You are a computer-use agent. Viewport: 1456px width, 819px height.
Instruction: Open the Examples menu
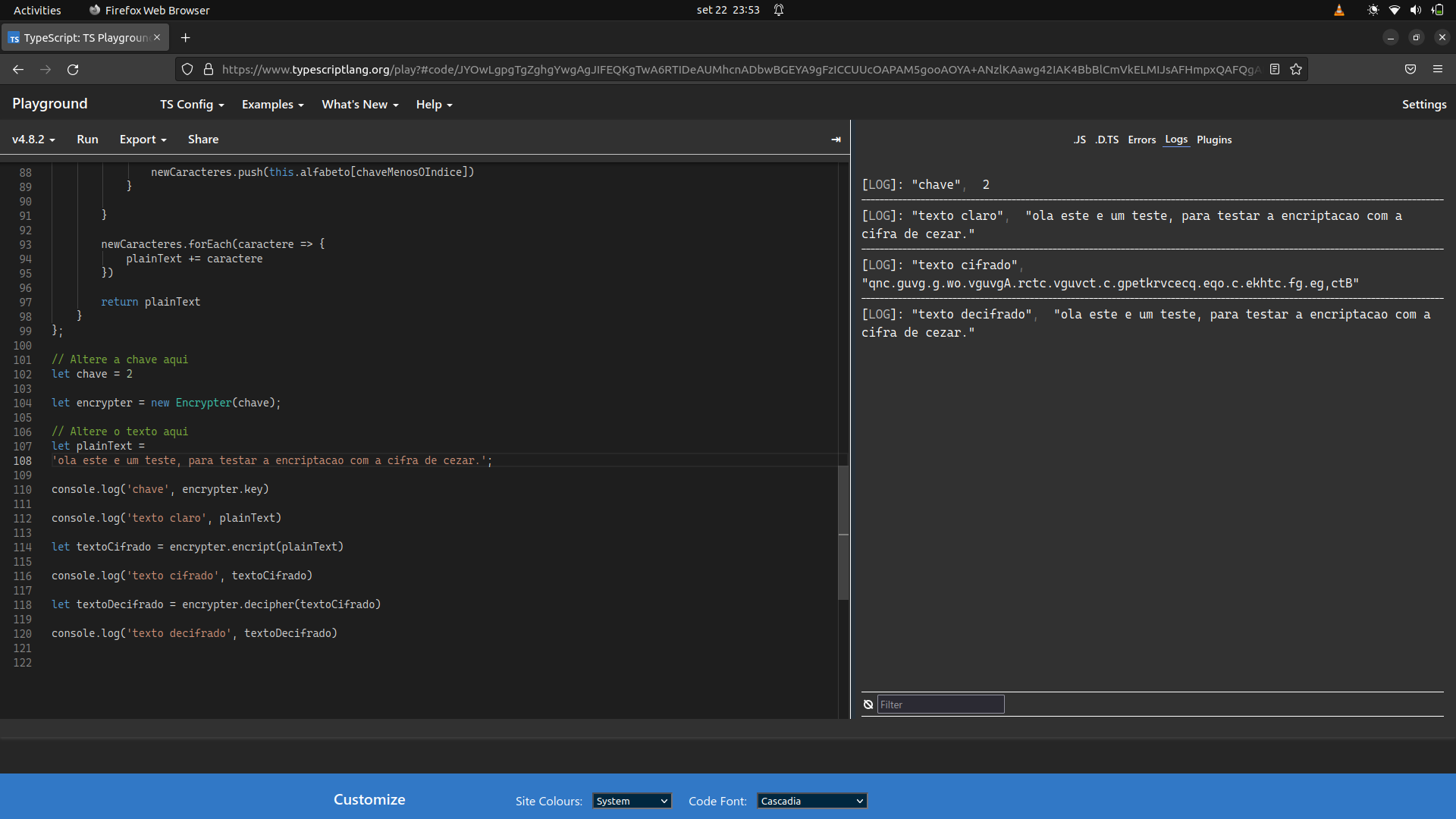point(271,104)
